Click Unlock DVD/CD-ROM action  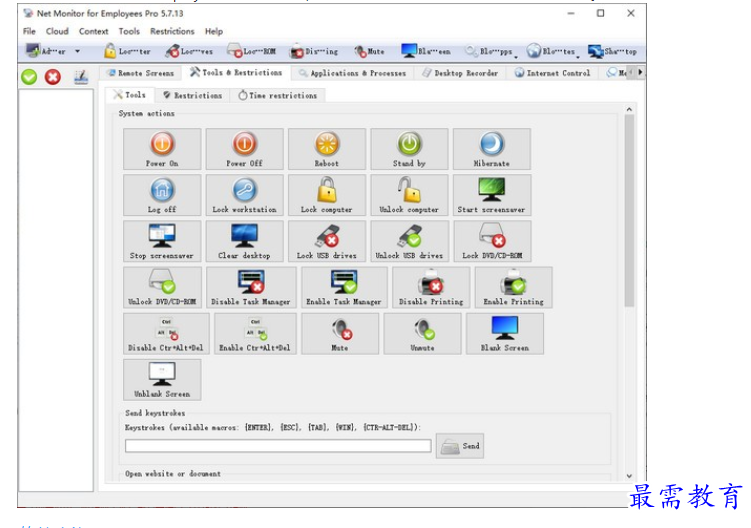tap(162, 287)
